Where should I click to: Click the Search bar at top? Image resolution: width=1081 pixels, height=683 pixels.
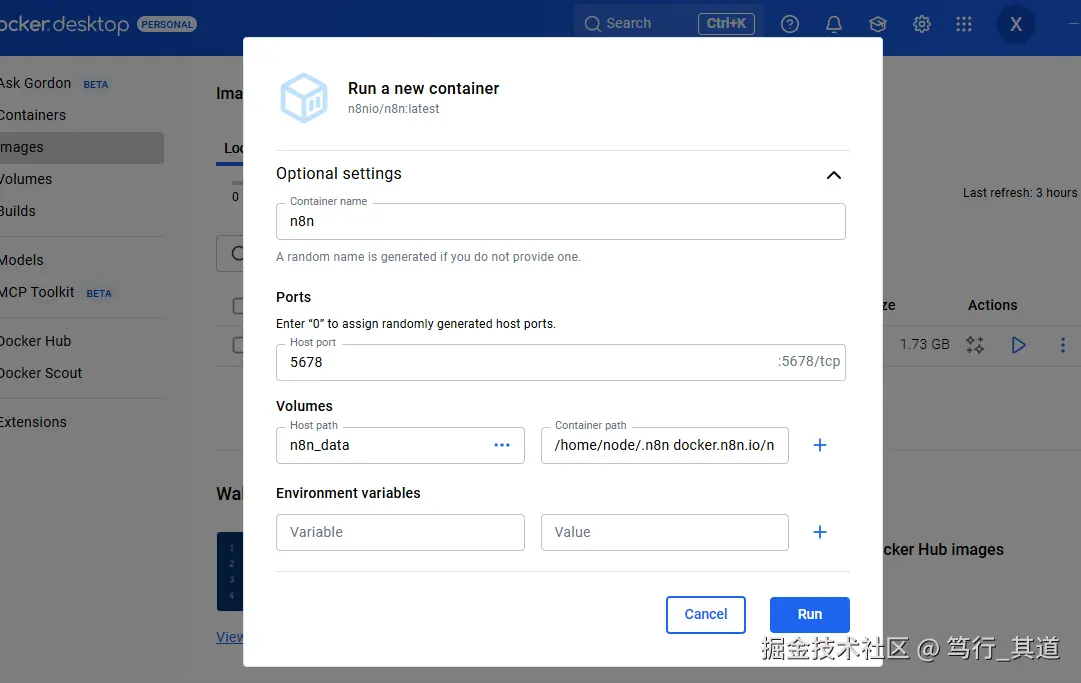coord(640,23)
